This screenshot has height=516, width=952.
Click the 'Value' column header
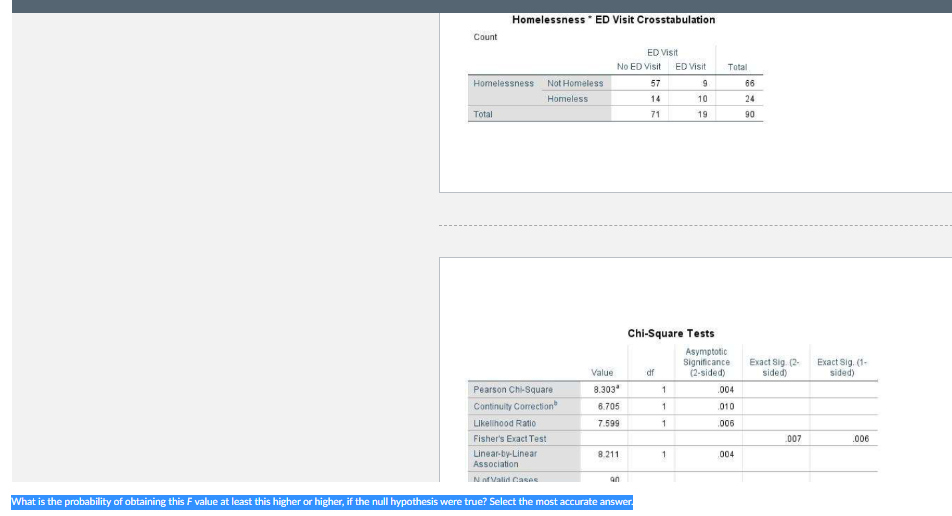602,373
